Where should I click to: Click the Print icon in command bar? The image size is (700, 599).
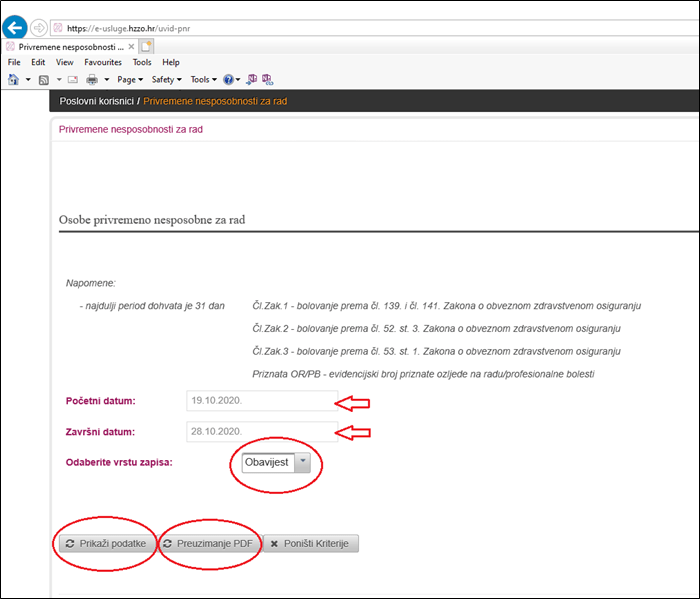(92, 79)
